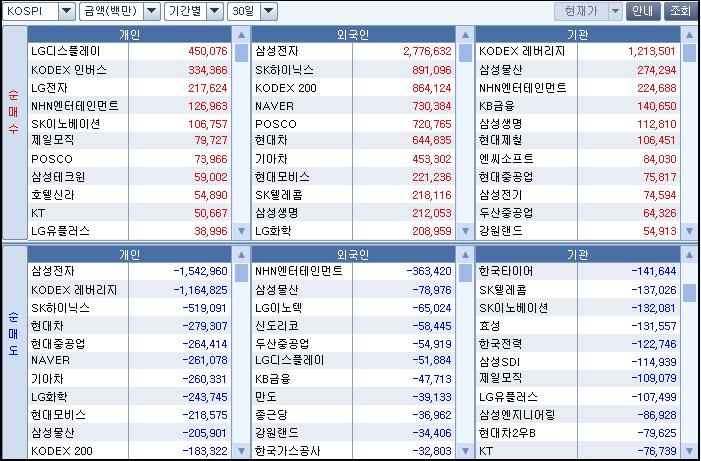This screenshot has height=461, width=701.
Task: Select 삼성전자 in 외국인 net-buy list
Action: coord(354,51)
